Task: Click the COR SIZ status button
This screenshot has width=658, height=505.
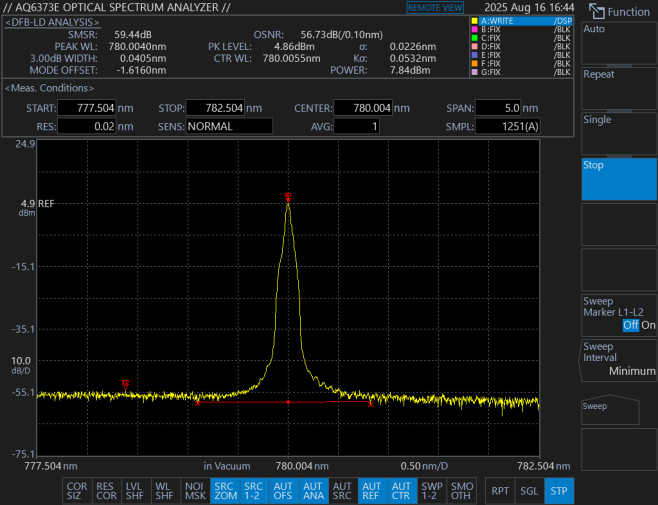Action: 77,490
